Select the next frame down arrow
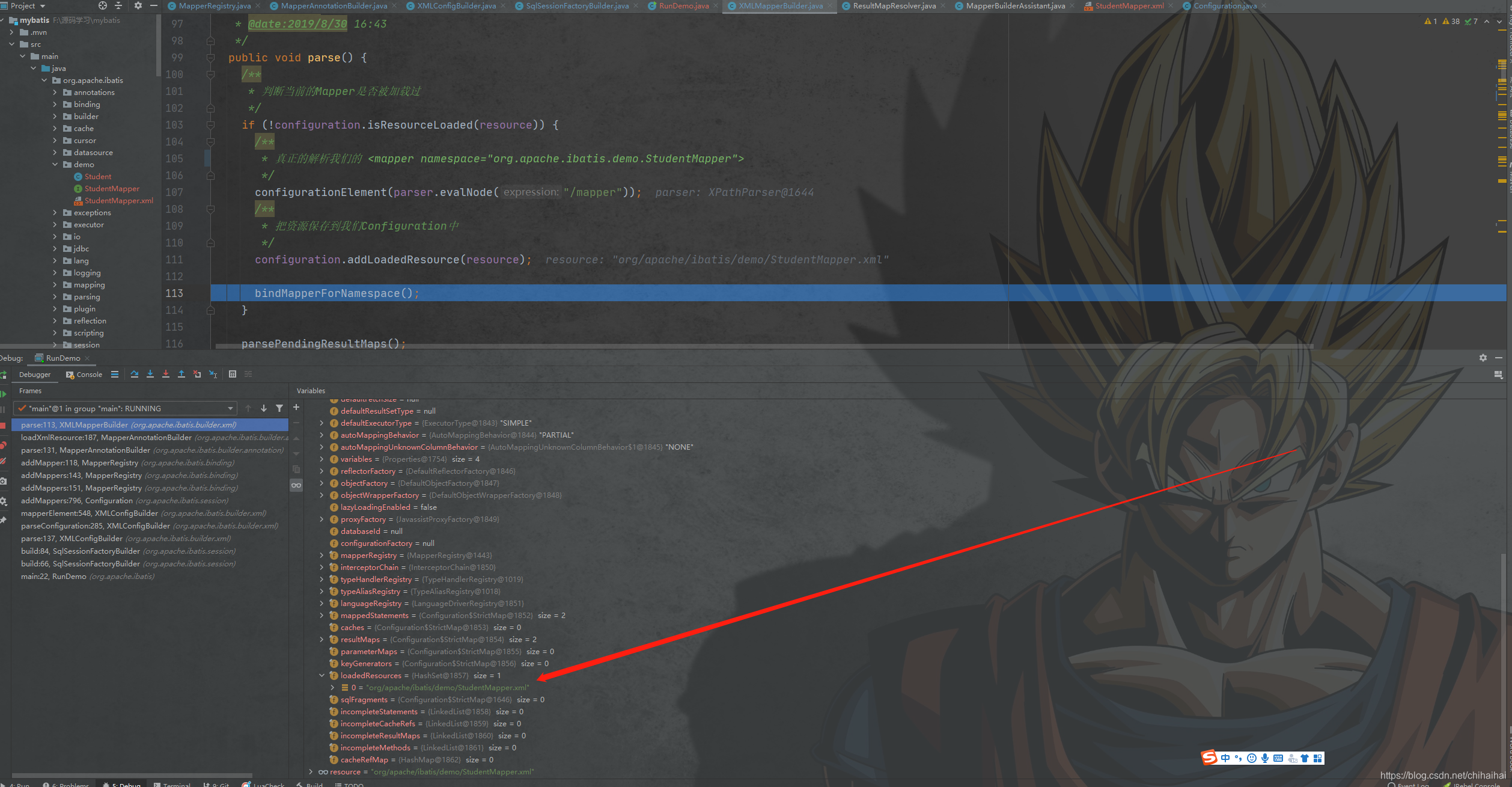Image resolution: width=1512 pixels, height=787 pixels. tap(264, 408)
